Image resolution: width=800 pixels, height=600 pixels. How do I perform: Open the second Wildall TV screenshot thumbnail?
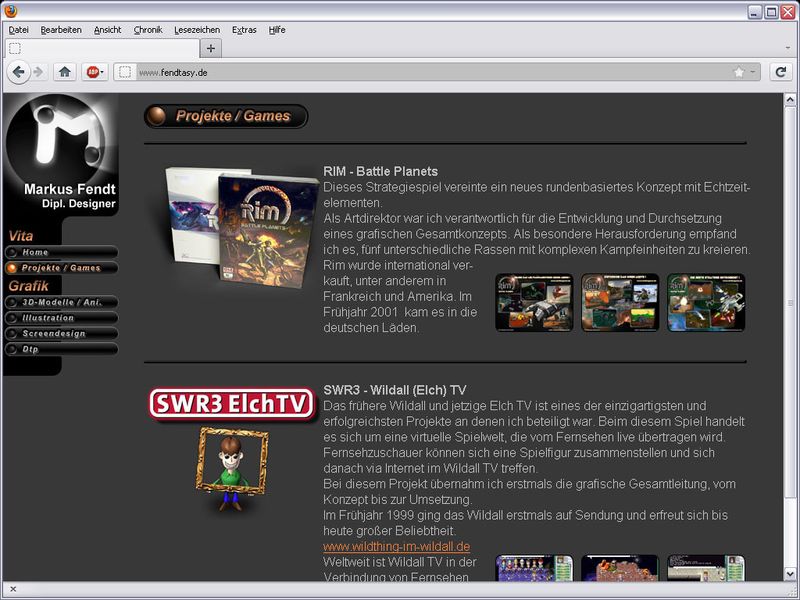(620, 568)
